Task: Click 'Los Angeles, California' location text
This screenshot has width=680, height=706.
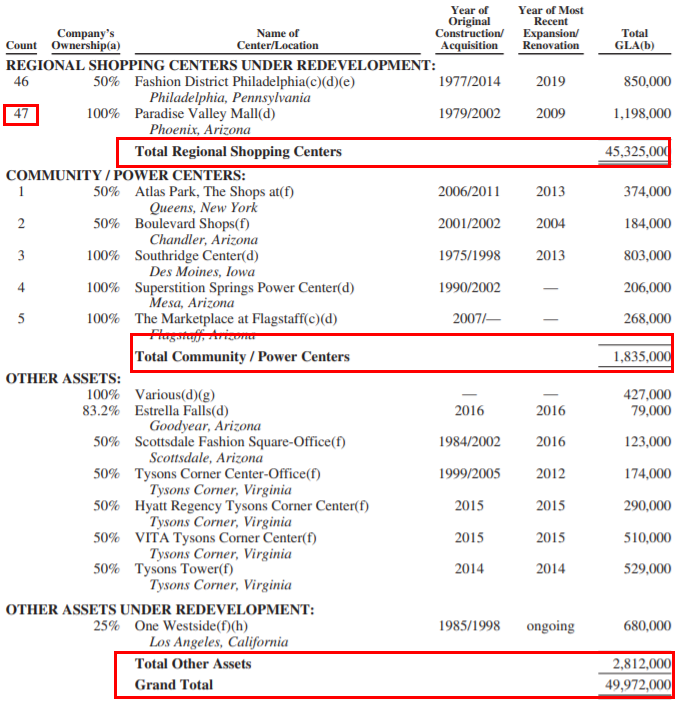Action: pyautogui.click(x=219, y=642)
